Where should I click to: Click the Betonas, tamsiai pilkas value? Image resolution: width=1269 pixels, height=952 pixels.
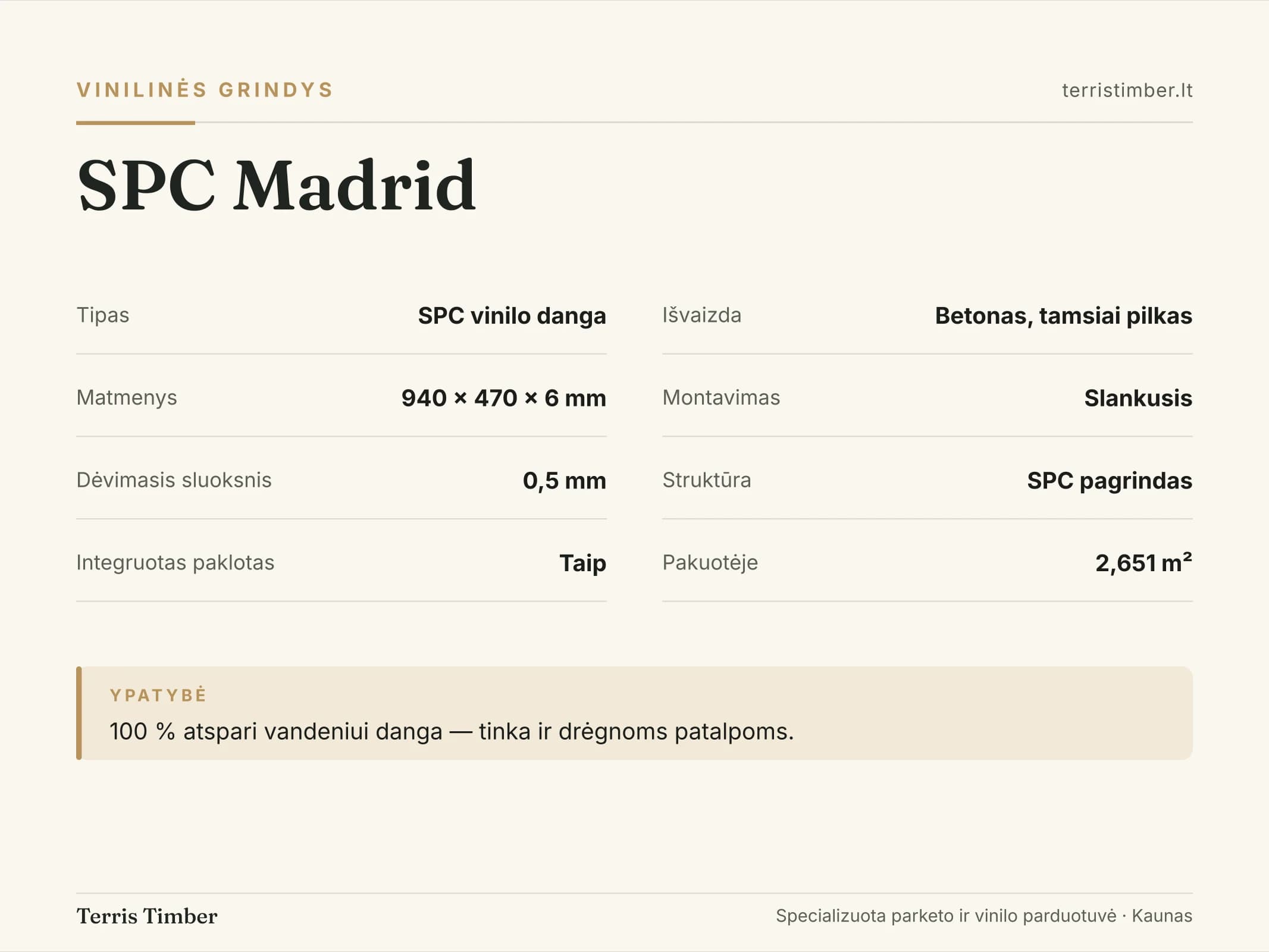(x=1063, y=315)
